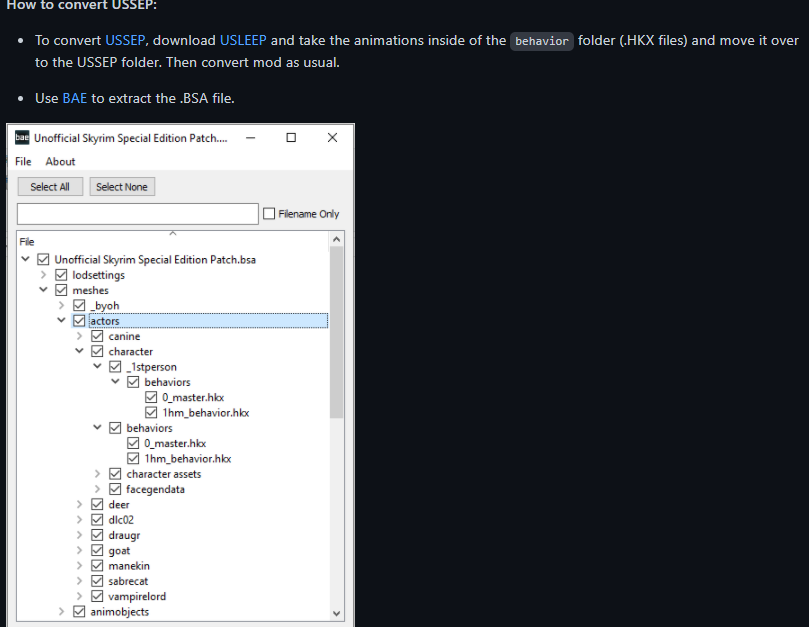This screenshot has height=627, width=809.
Task: Open the File menu
Action: tap(23, 162)
